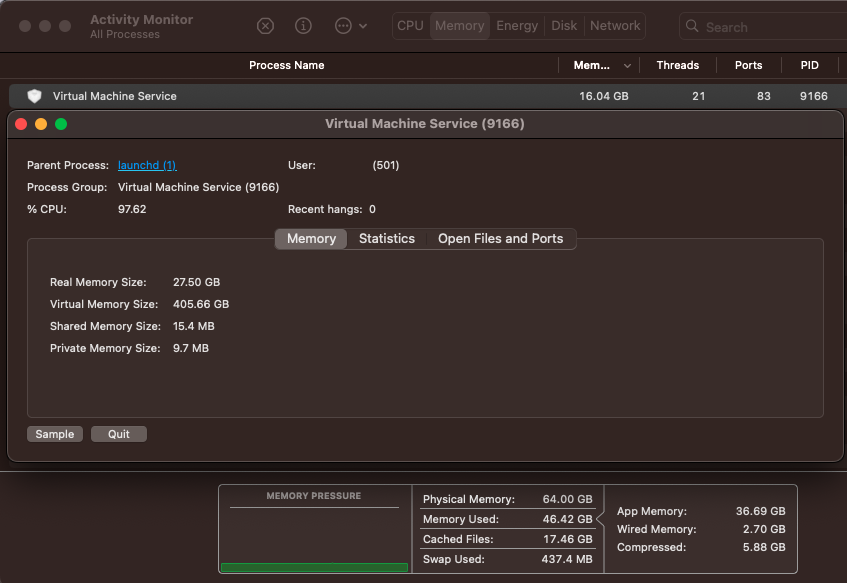This screenshot has height=583, width=847.
Task: Click PID 9166 in the process row
Action: pyautogui.click(x=814, y=96)
